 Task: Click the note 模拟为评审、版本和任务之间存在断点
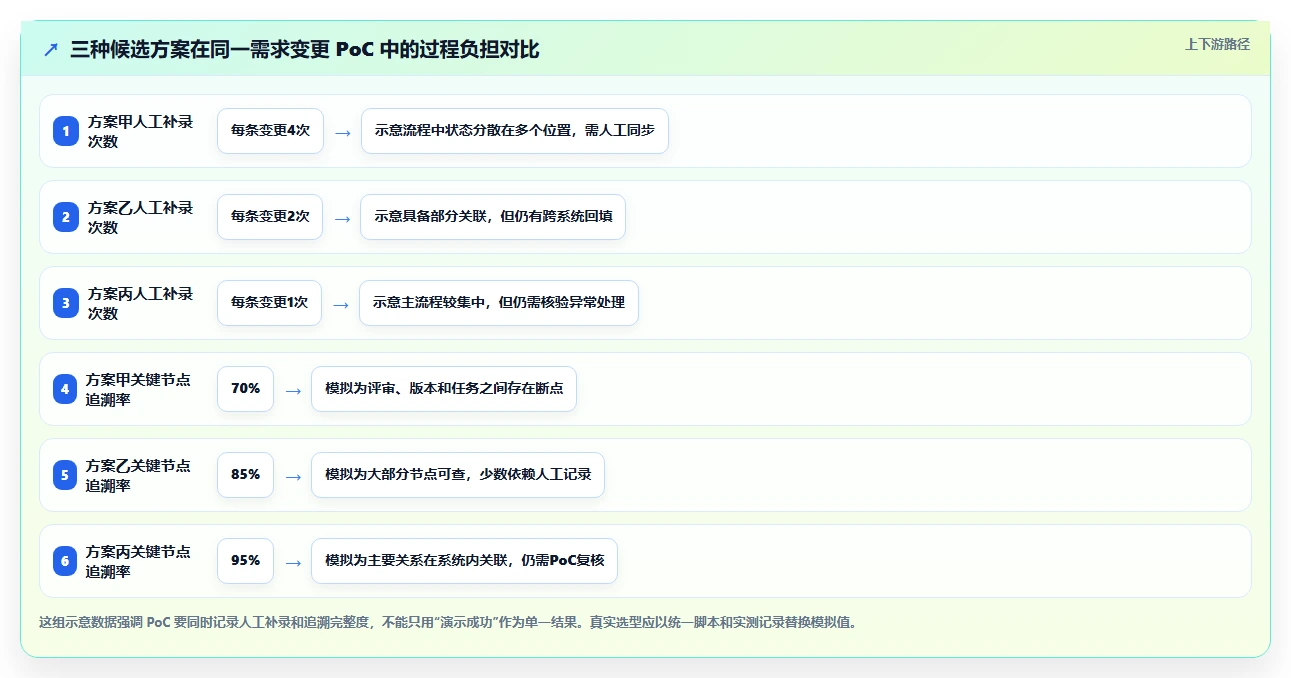pos(444,389)
